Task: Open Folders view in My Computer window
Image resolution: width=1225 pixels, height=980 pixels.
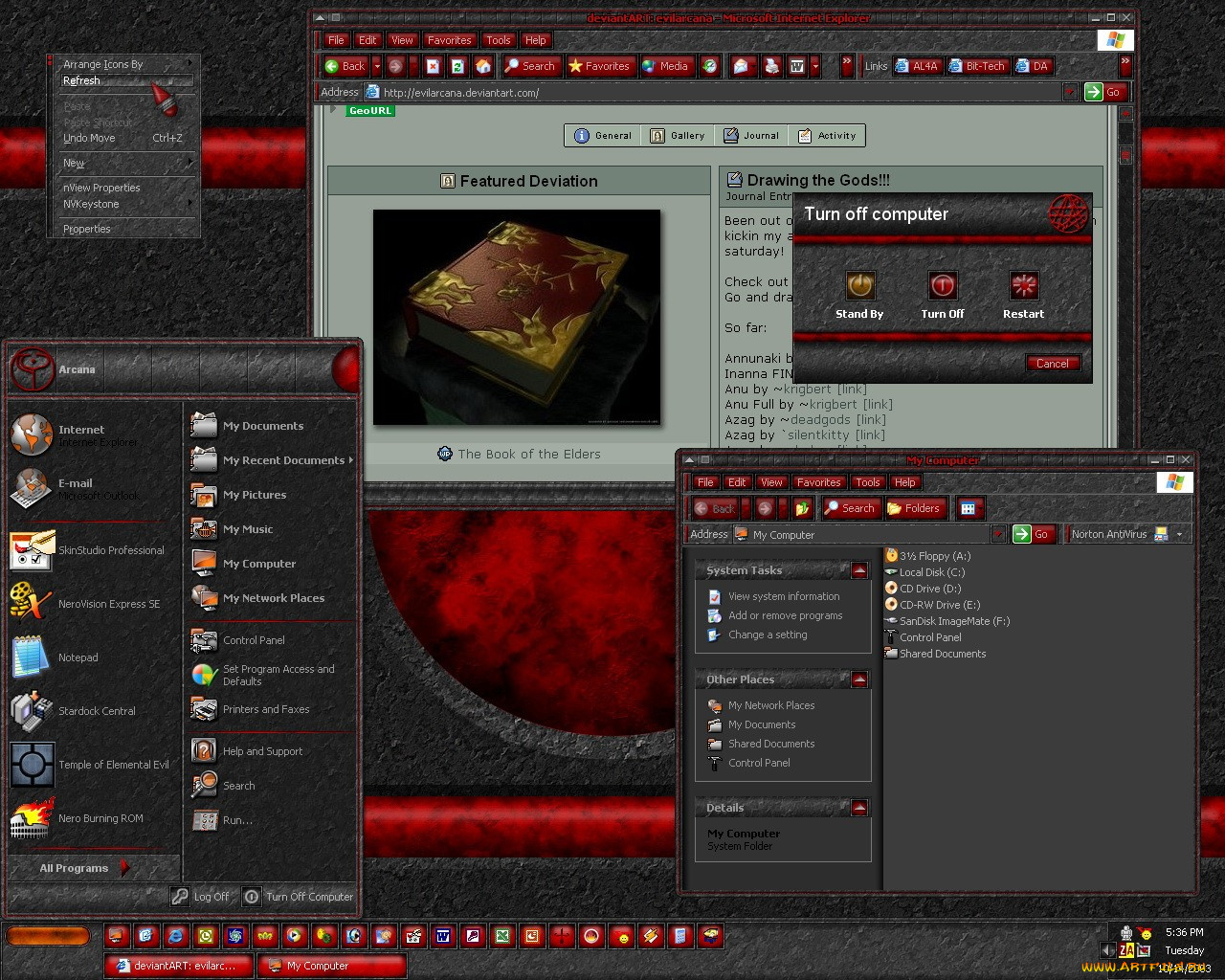Action: (x=915, y=508)
